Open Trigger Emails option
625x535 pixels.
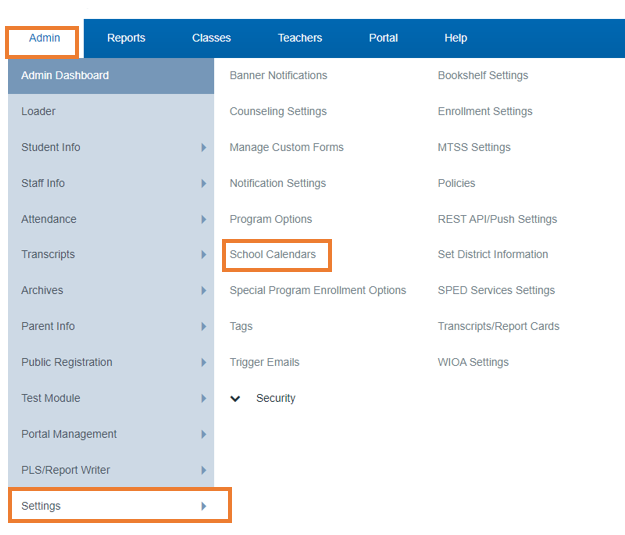tap(264, 362)
